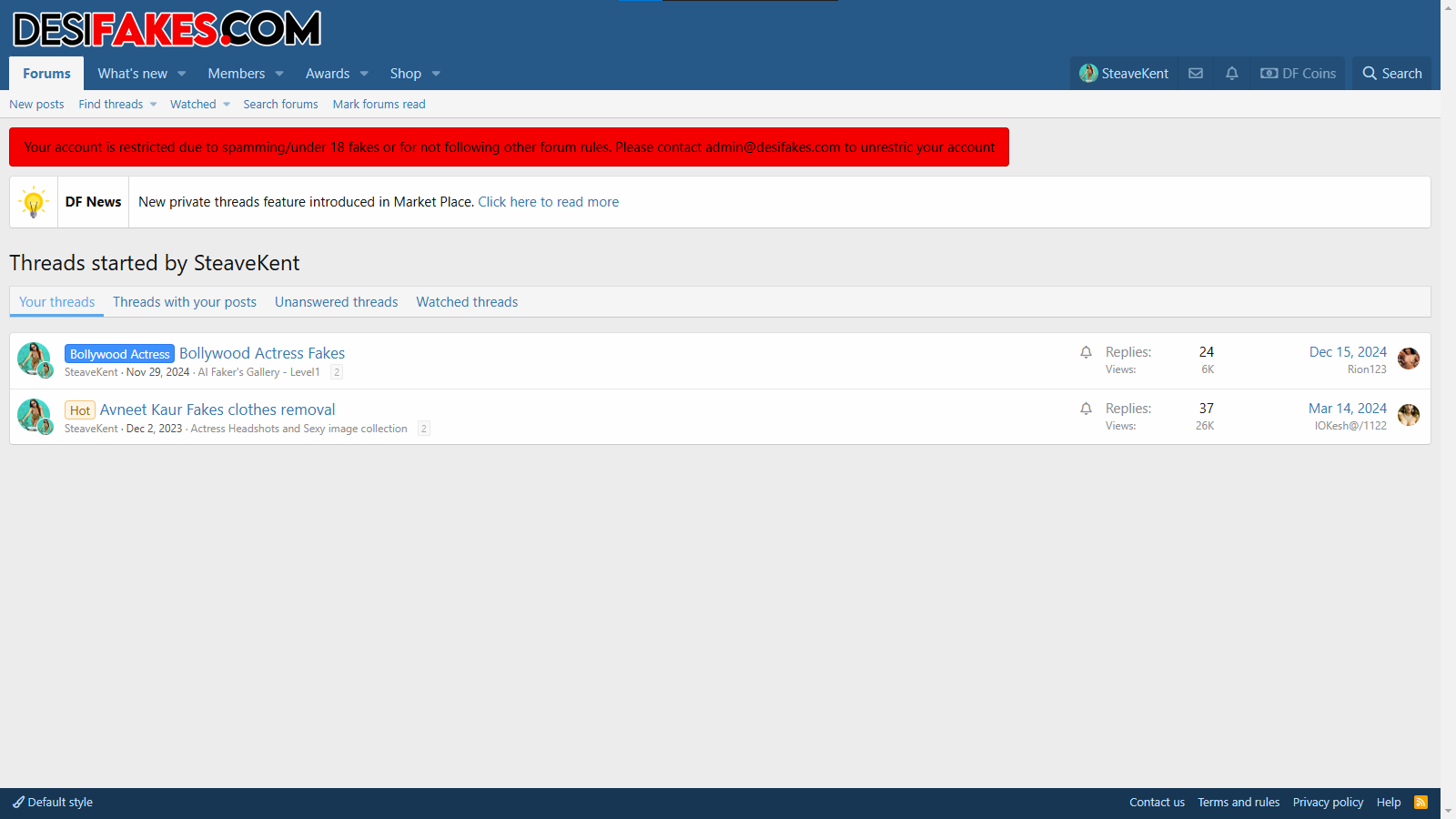Switch to the Your threads tab
The width and height of the screenshot is (1456, 819).
coord(56,302)
